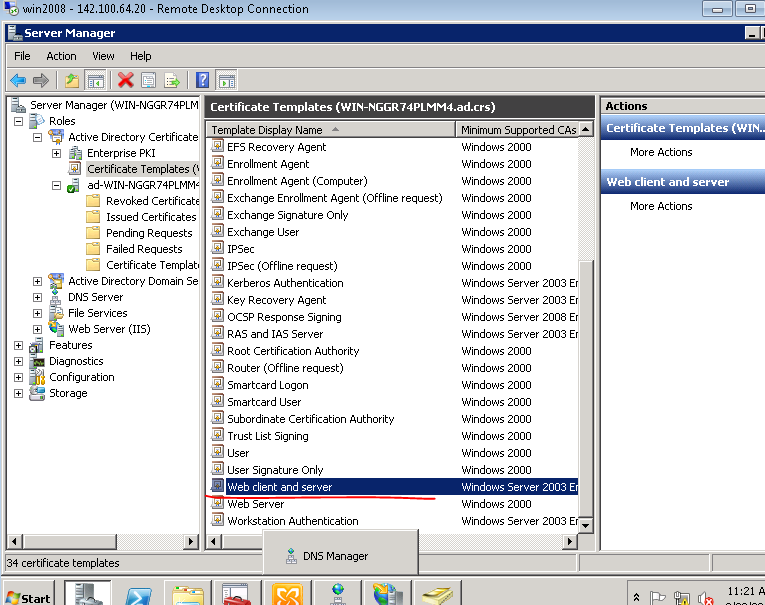
Task: Select Server Manager root node in tree
Action: (114, 105)
